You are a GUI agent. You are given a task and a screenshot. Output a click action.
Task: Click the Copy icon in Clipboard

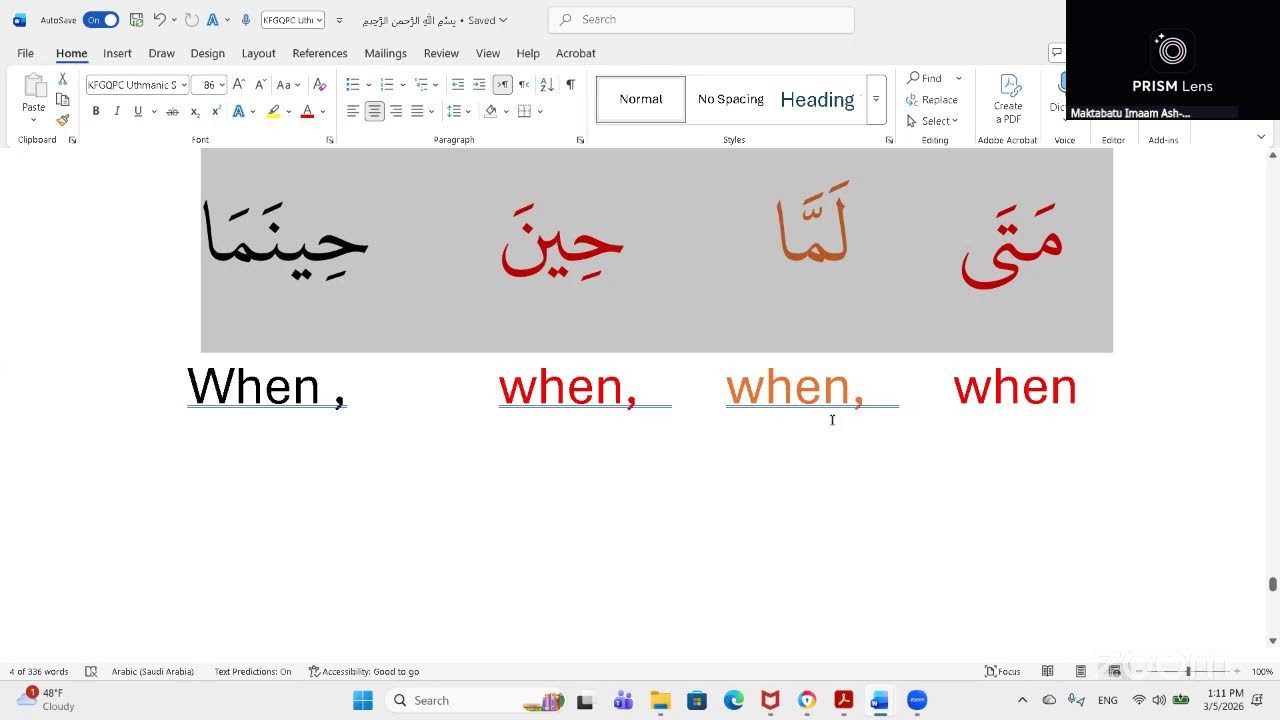(62, 100)
